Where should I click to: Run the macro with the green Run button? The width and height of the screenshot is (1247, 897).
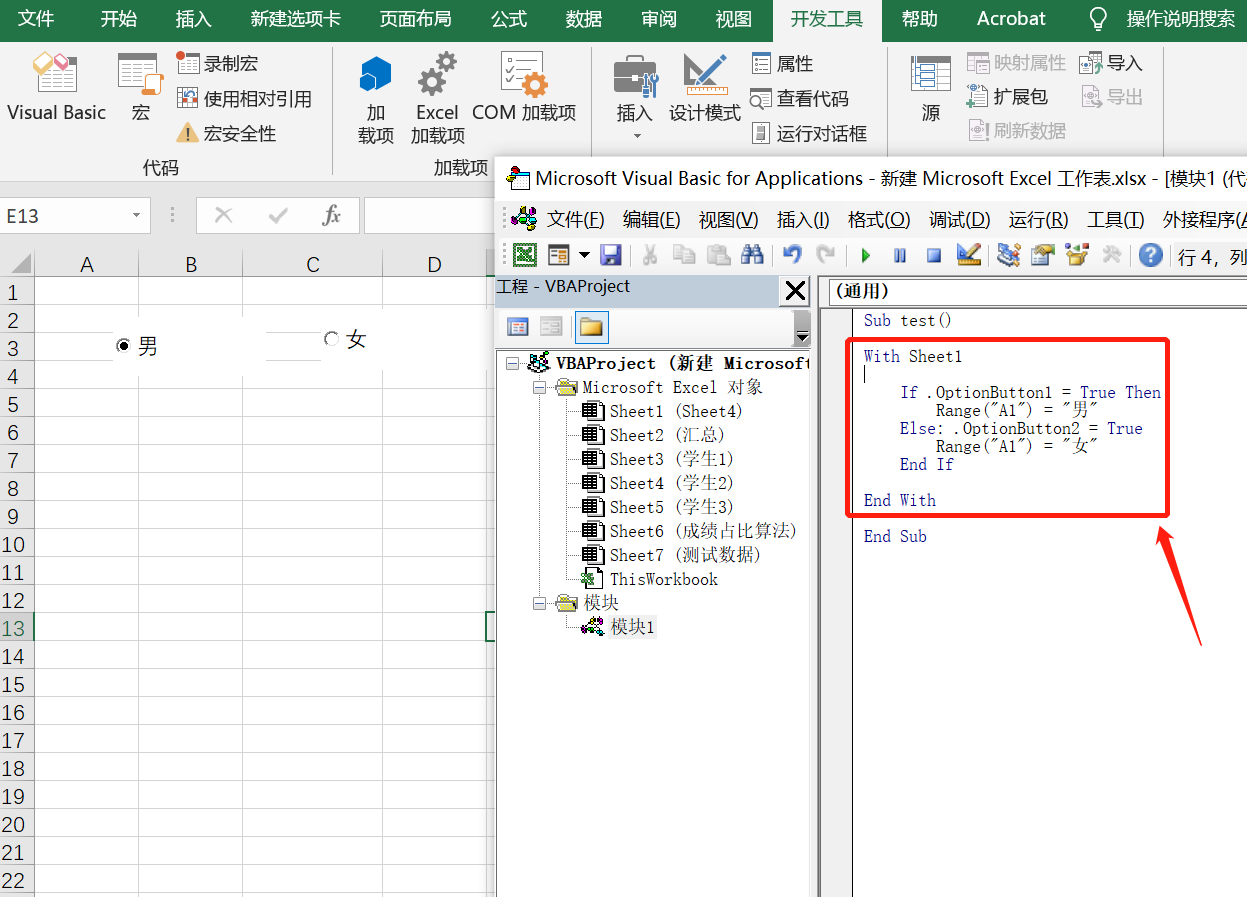[865, 256]
